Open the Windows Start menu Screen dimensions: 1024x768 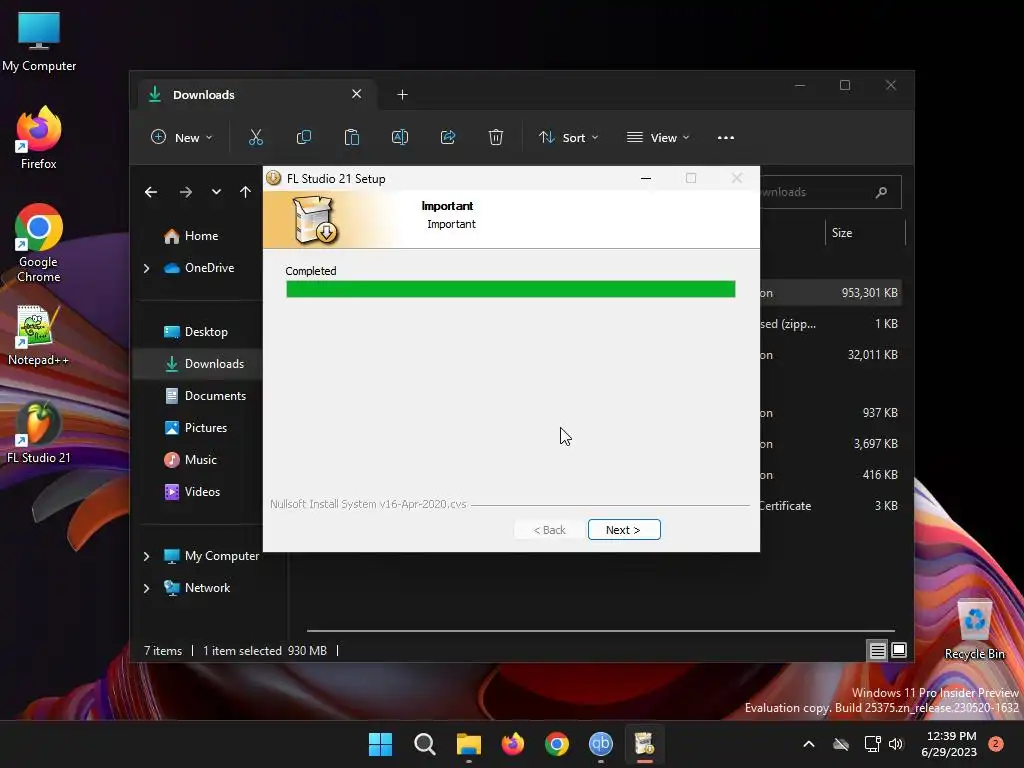pos(380,744)
